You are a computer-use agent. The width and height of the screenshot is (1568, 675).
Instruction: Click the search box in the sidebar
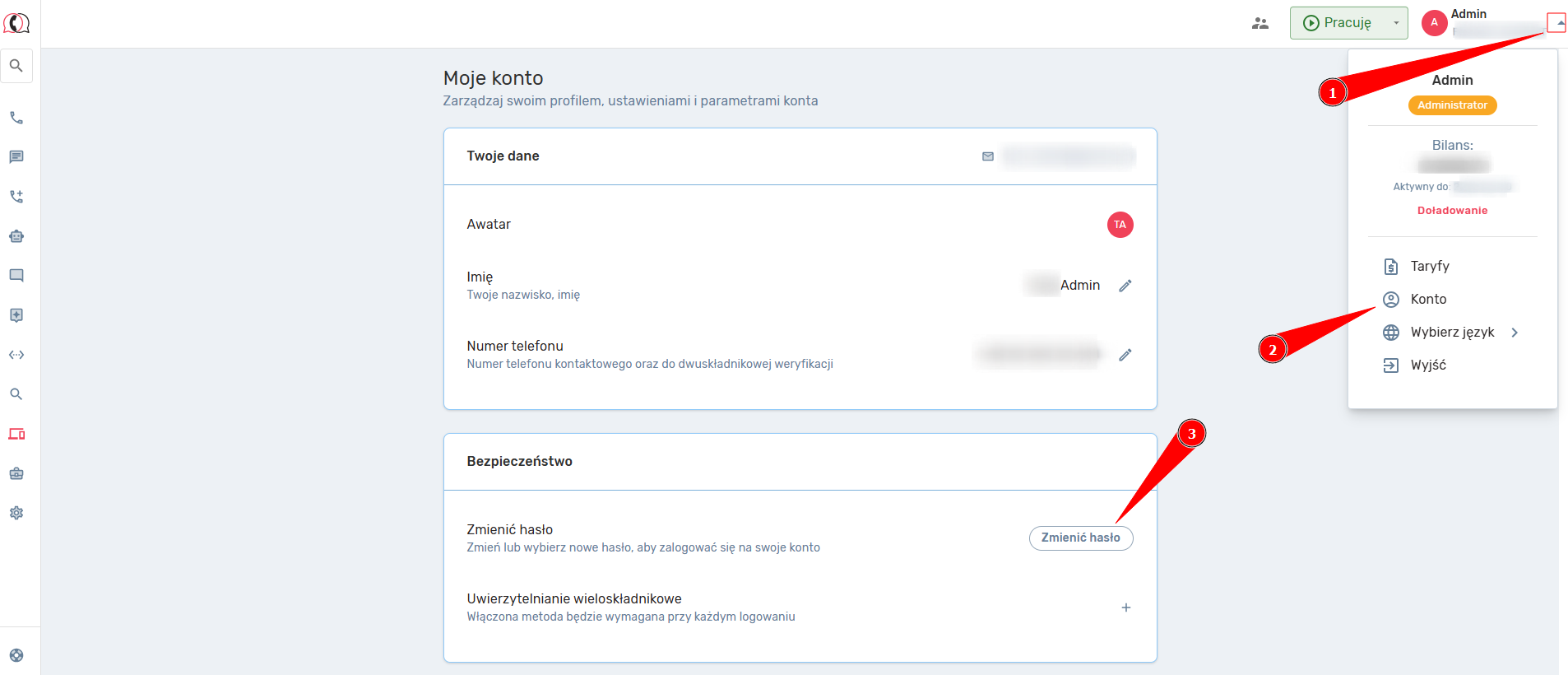(16, 66)
